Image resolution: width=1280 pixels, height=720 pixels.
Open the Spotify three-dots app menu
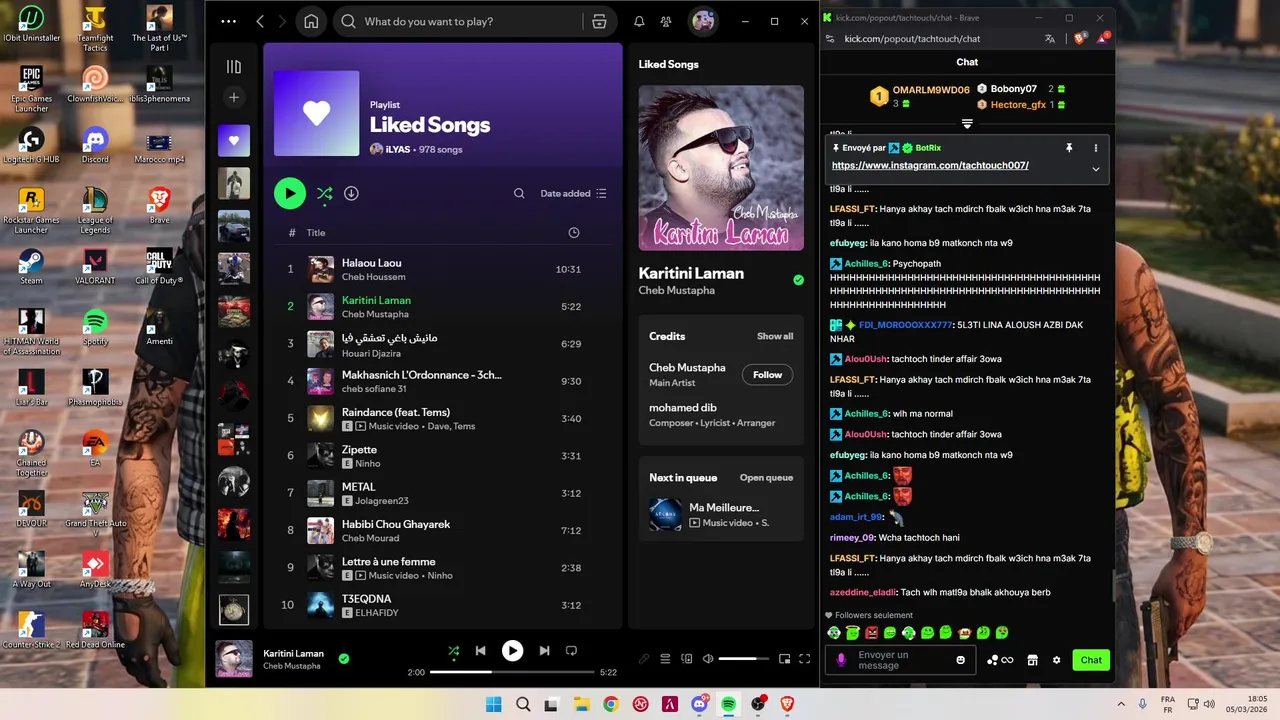coord(229,21)
